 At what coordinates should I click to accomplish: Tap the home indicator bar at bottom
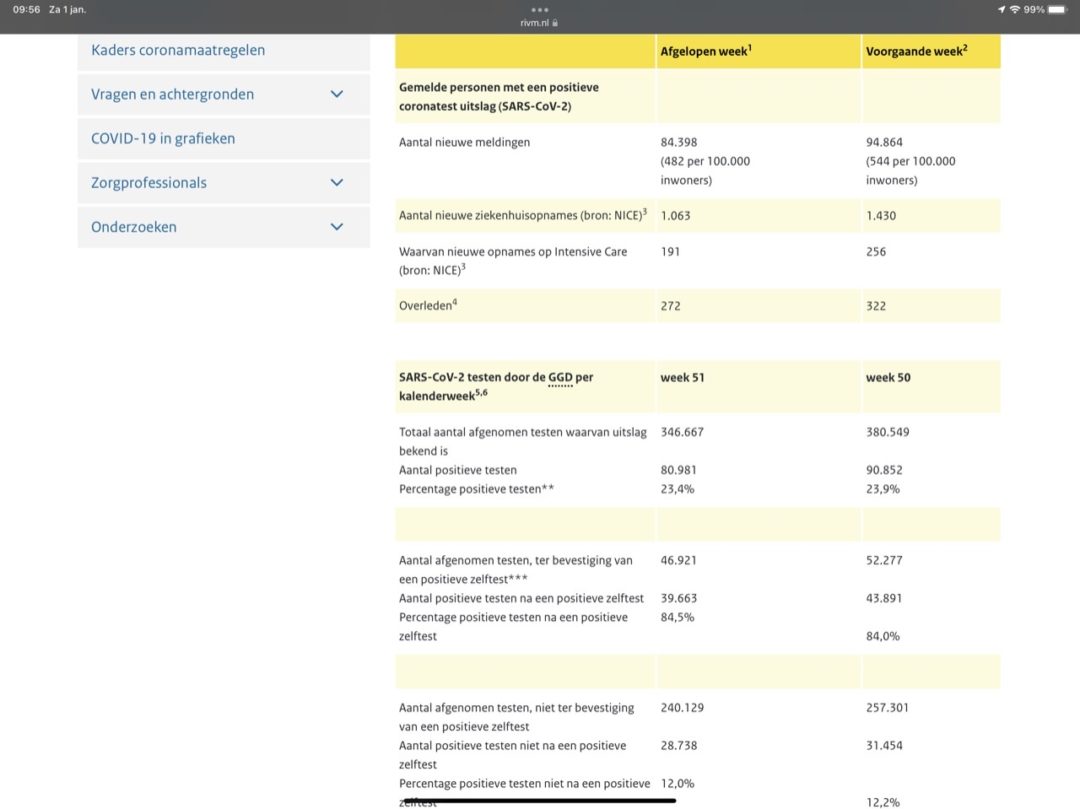[x=539, y=801]
